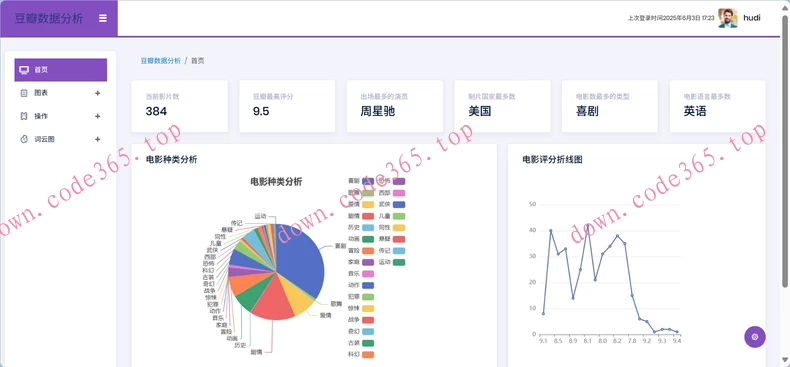Screen dimensions: 790x367
Task: Follow the 豆瓣数据分析 breadcrumb link
Action: [160, 60]
